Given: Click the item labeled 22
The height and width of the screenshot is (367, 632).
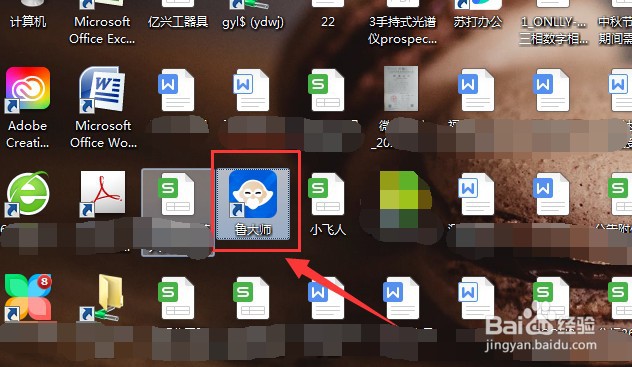Looking at the screenshot, I should tap(328, 22).
